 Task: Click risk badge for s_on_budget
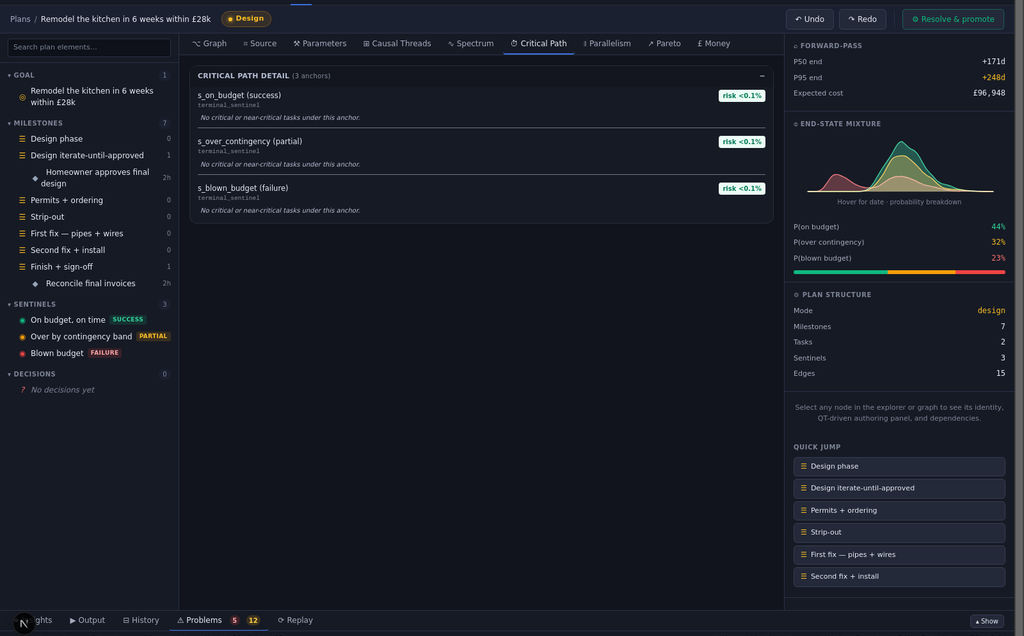click(741, 95)
